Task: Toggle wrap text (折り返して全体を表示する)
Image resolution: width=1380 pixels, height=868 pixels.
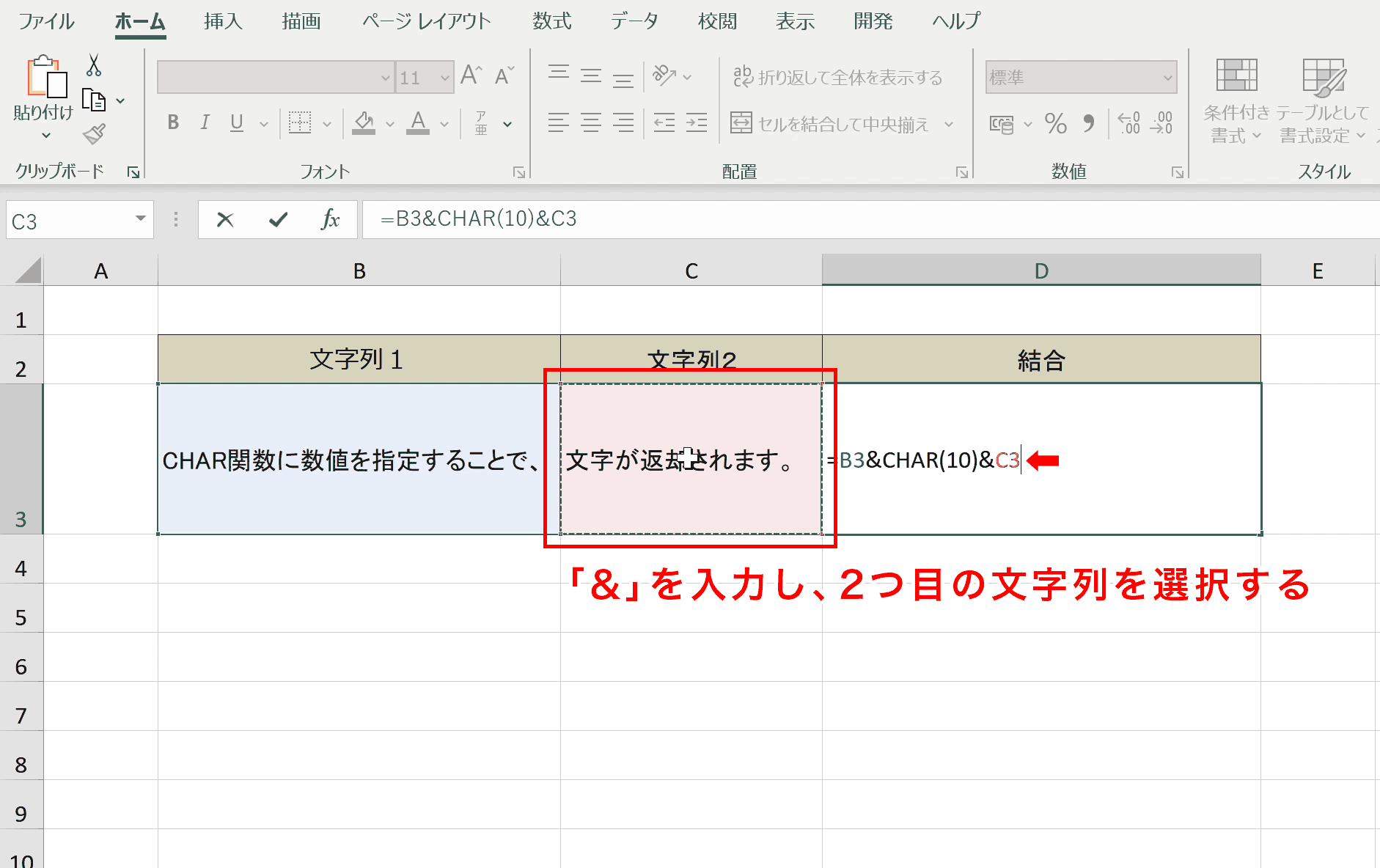Action: [x=838, y=77]
